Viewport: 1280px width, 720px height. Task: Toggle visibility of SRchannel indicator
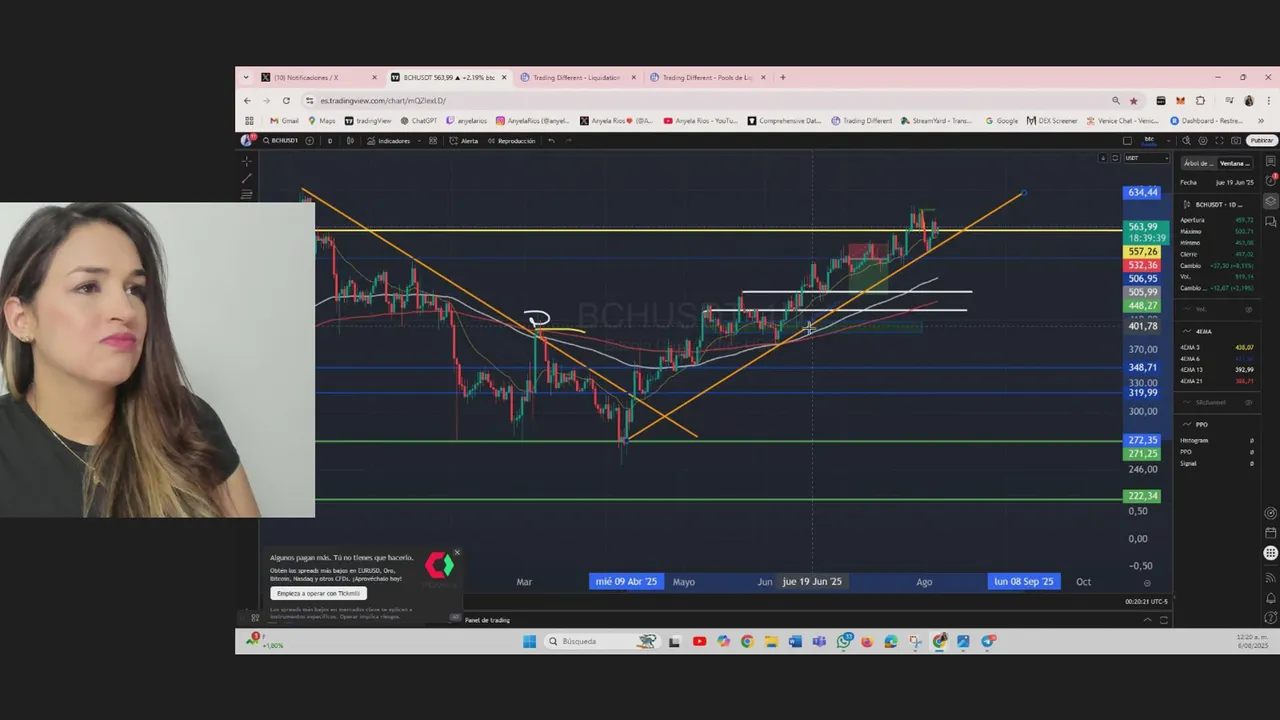(x=1249, y=403)
